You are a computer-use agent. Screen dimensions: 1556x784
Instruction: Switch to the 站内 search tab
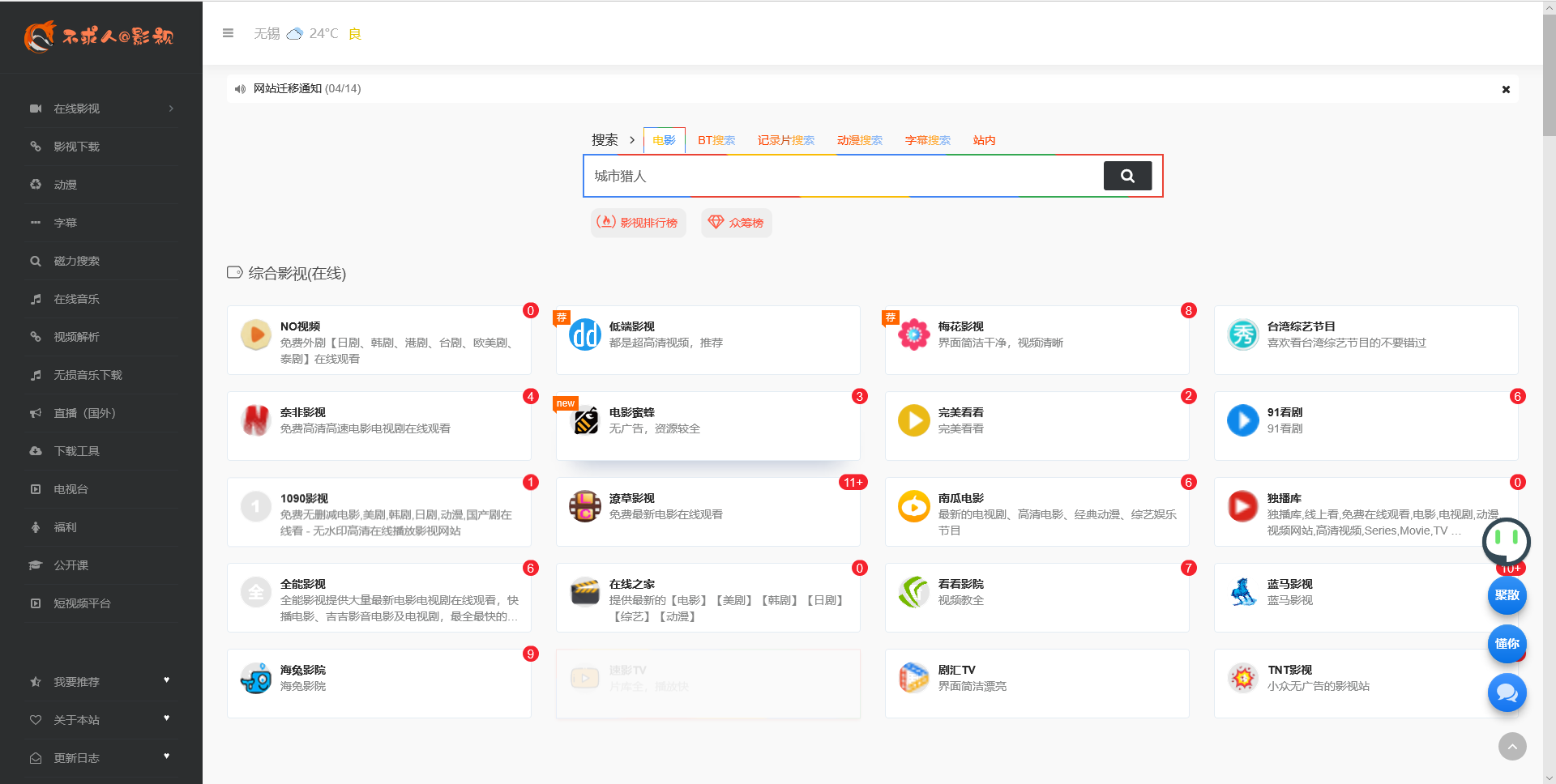pyautogui.click(x=984, y=140)
